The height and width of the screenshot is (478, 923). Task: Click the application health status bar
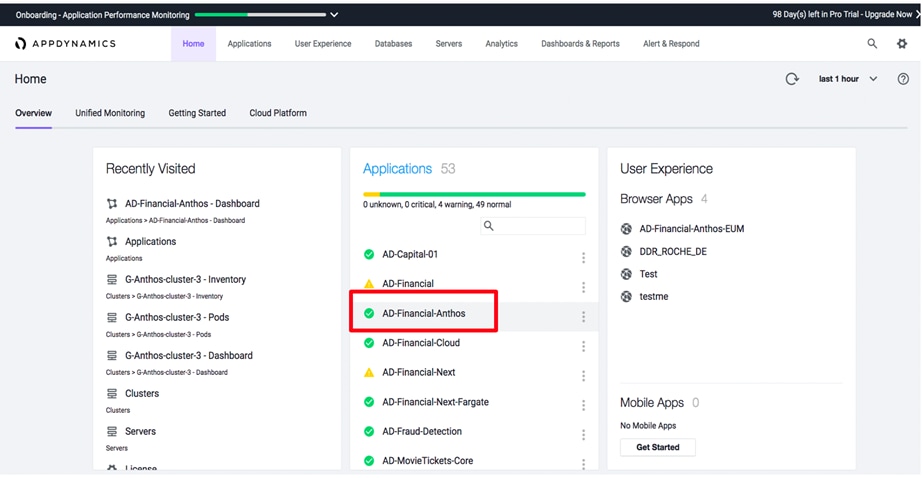[474, 194]
